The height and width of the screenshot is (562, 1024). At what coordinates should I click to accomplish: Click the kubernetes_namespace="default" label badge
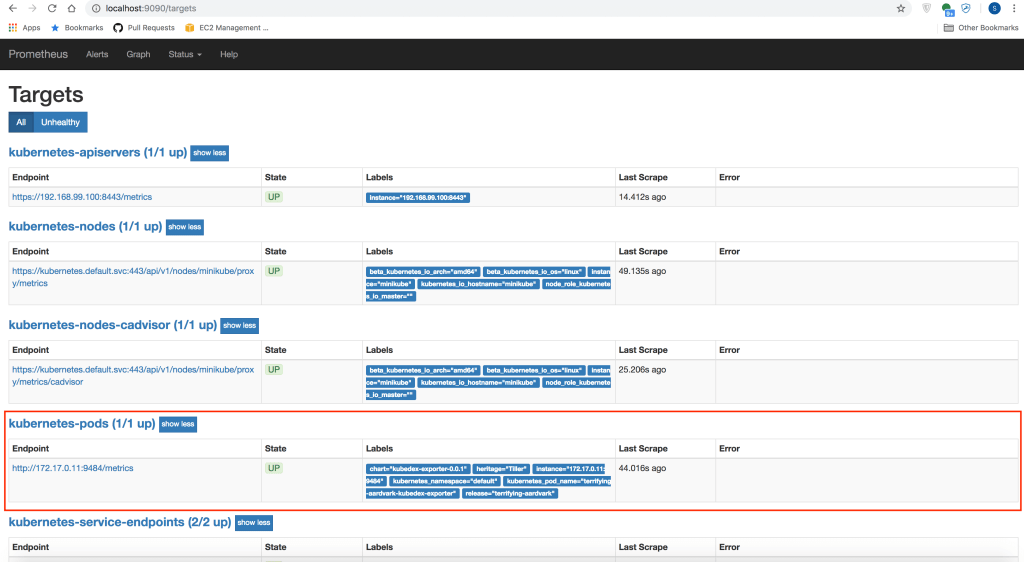point(445,481)
